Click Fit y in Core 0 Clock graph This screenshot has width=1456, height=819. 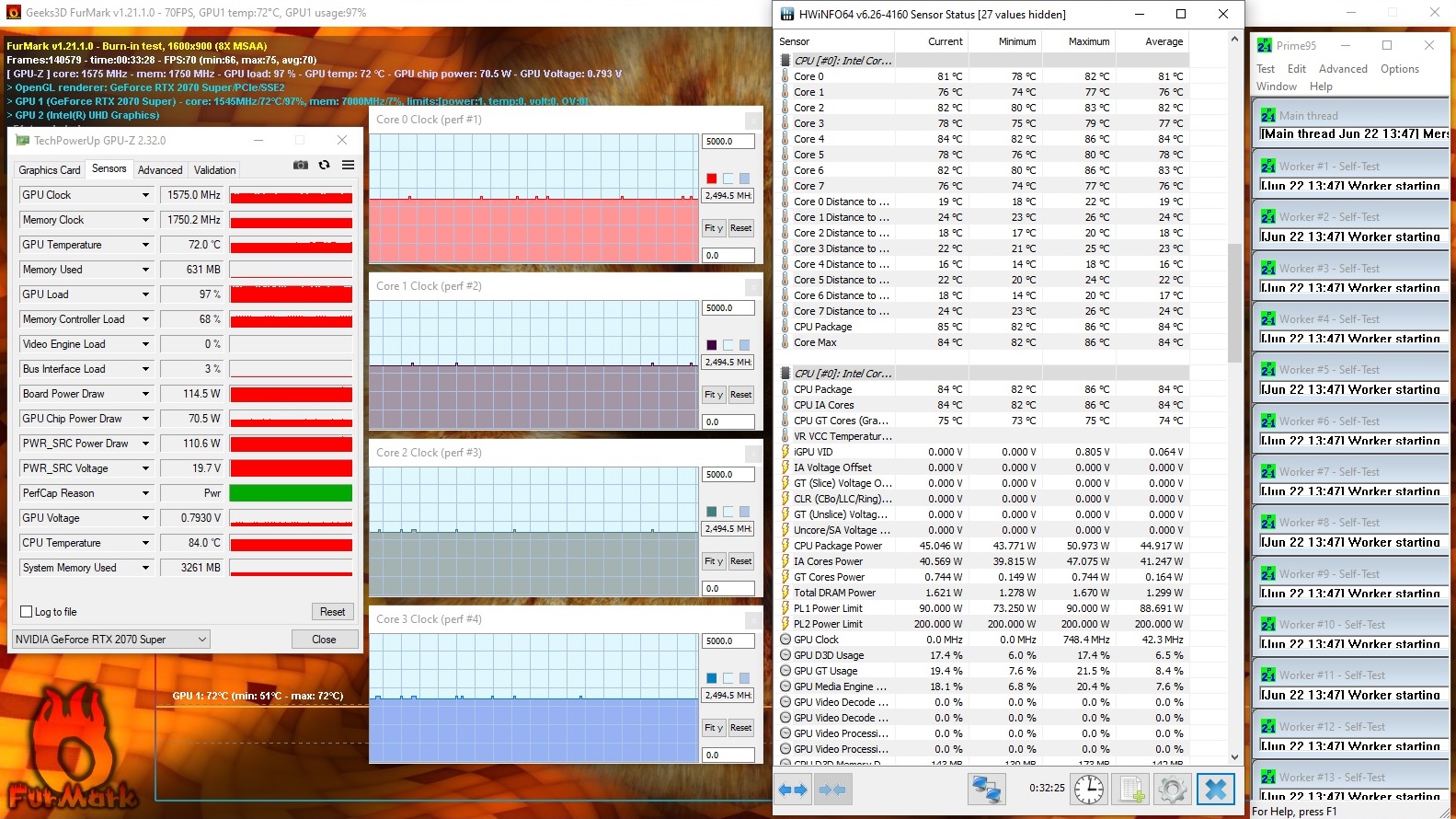tap(714, 228)
